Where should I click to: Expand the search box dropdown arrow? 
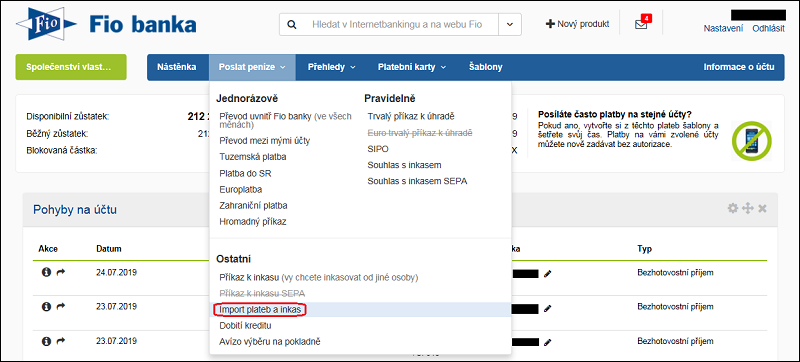(510, 24)
